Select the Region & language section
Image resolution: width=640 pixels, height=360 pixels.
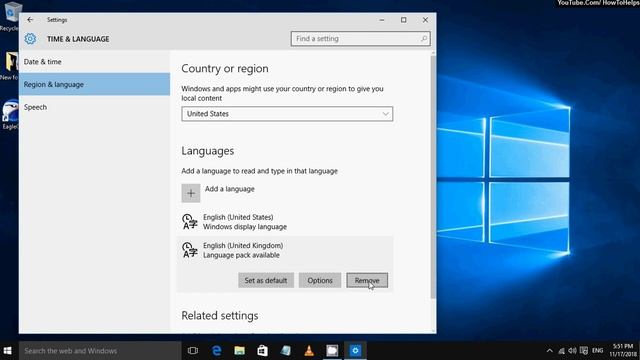(94, 84)
